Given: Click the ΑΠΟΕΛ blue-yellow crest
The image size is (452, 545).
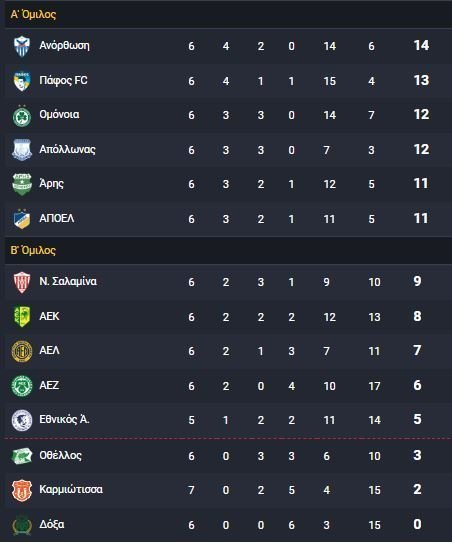Looking at the screenshot, I should (22, 219).
